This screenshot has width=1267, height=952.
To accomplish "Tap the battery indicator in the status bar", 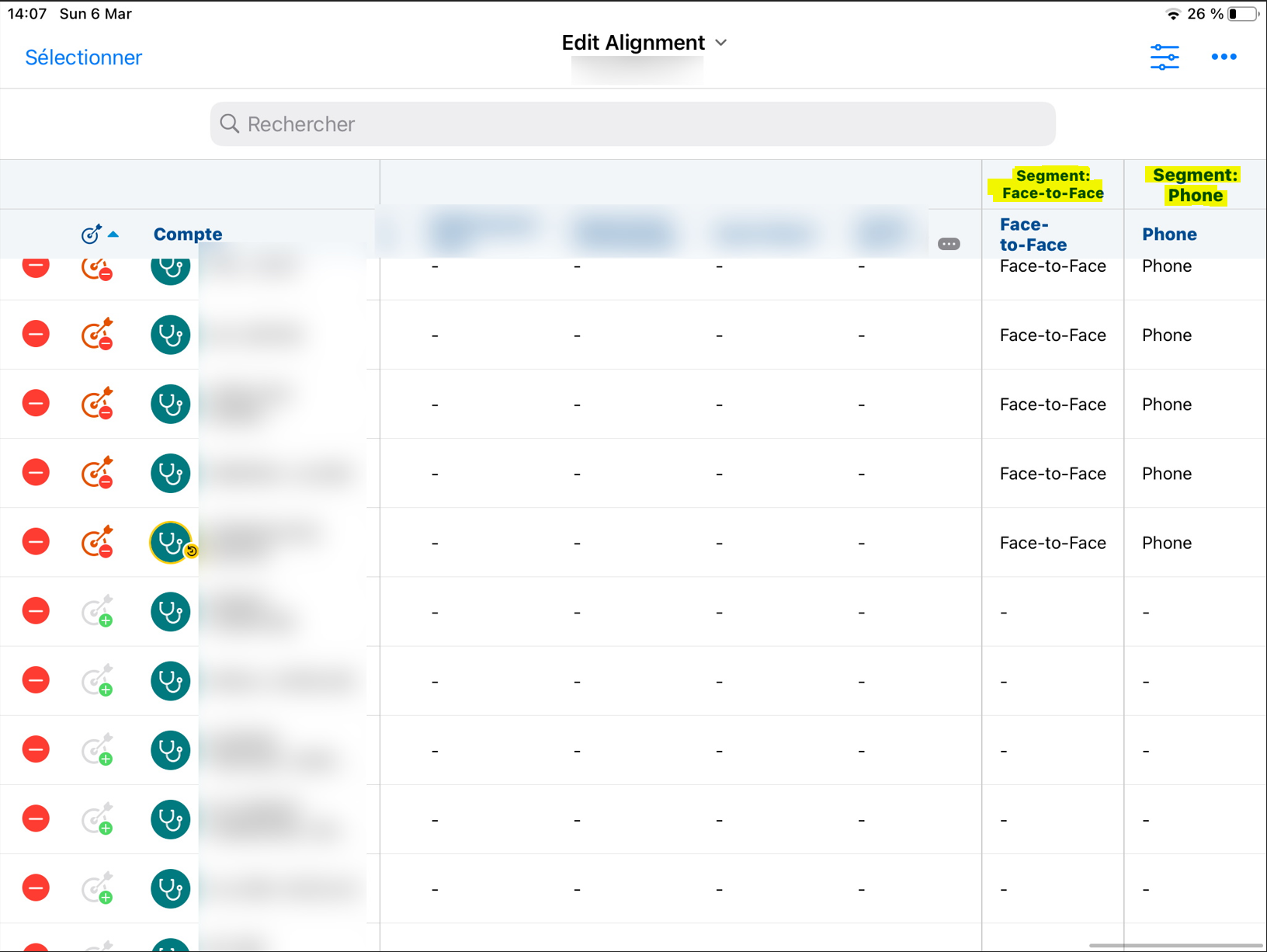I will coord(1242,14).
